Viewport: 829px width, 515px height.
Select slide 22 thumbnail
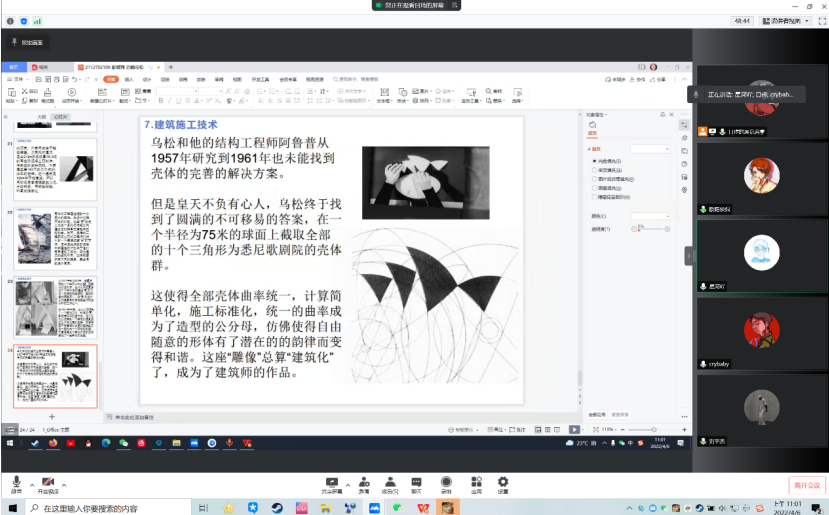(x=55, y=238)
